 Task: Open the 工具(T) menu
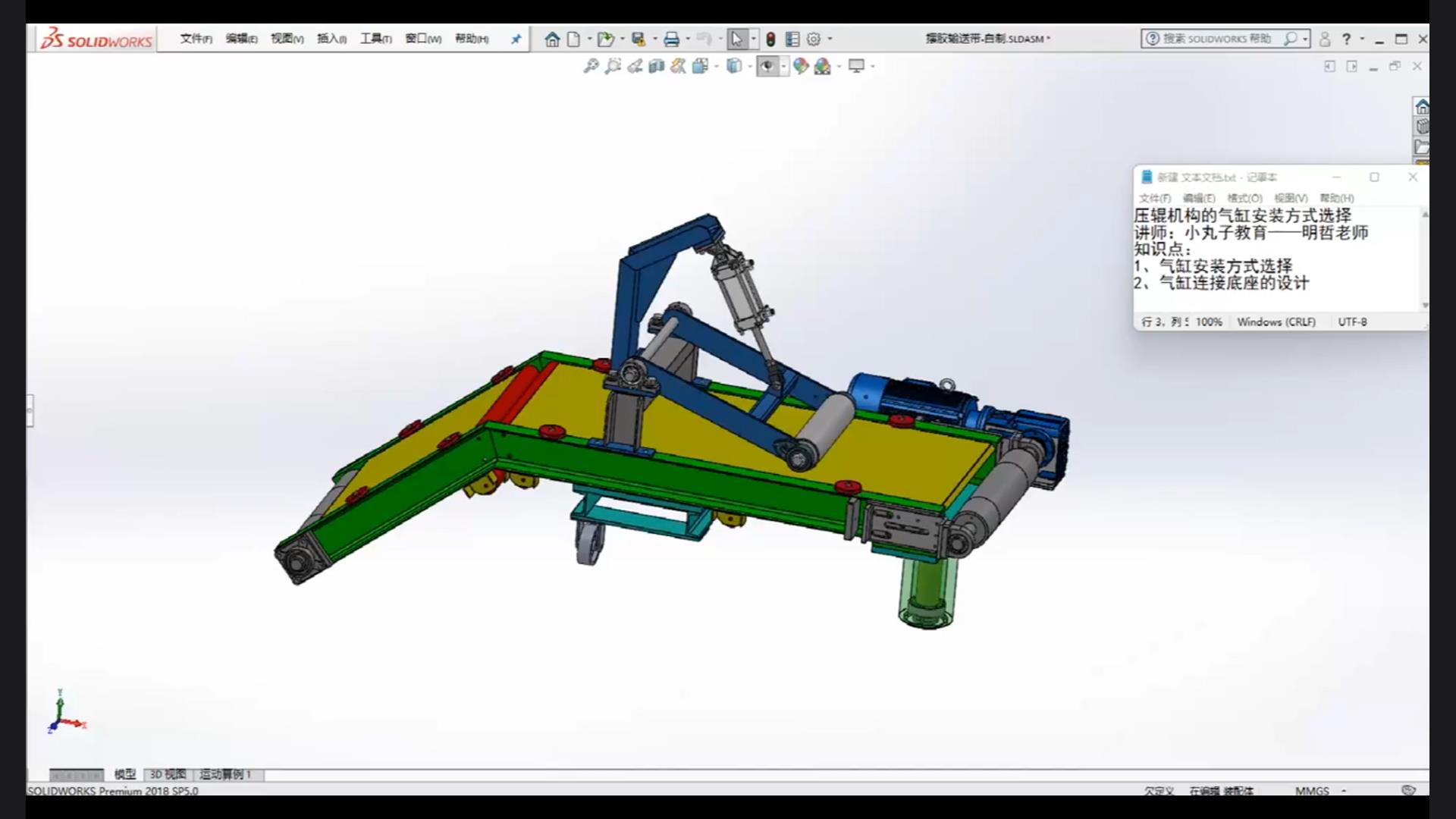pos(375,39)
